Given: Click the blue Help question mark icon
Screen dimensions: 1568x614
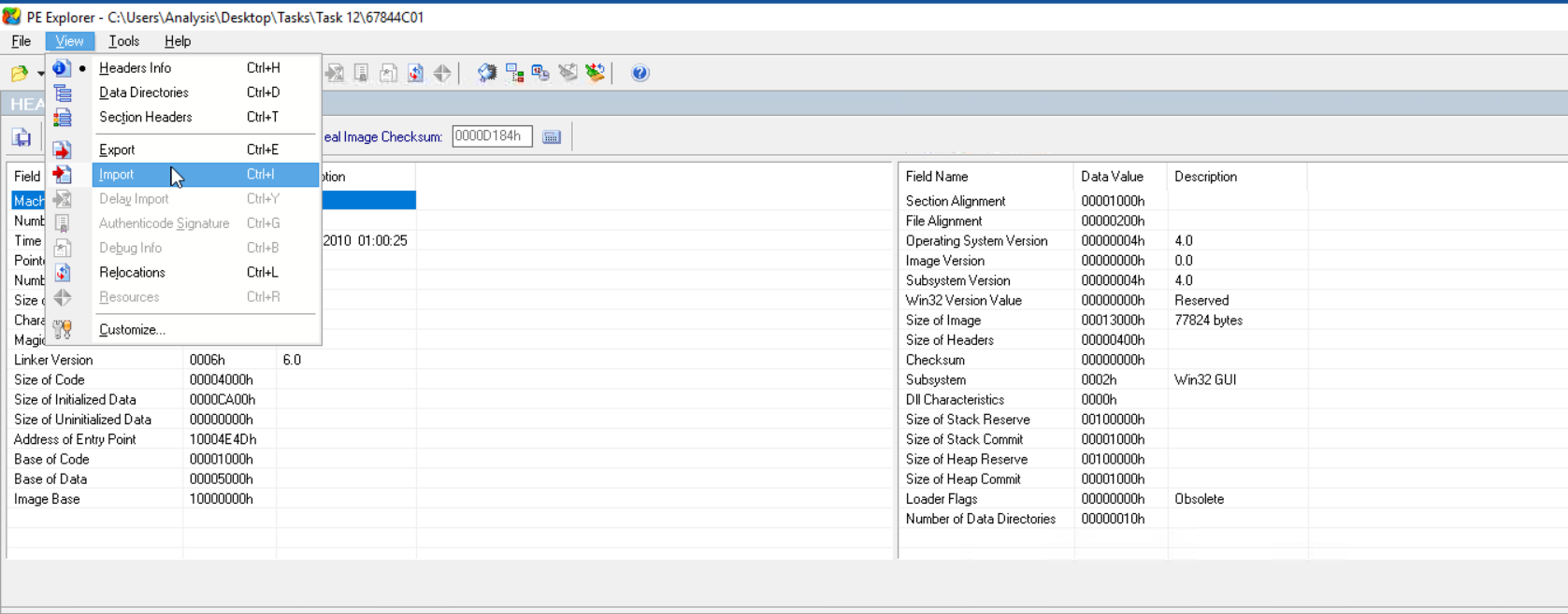Looking at the screenshot, I should (640, 73).
